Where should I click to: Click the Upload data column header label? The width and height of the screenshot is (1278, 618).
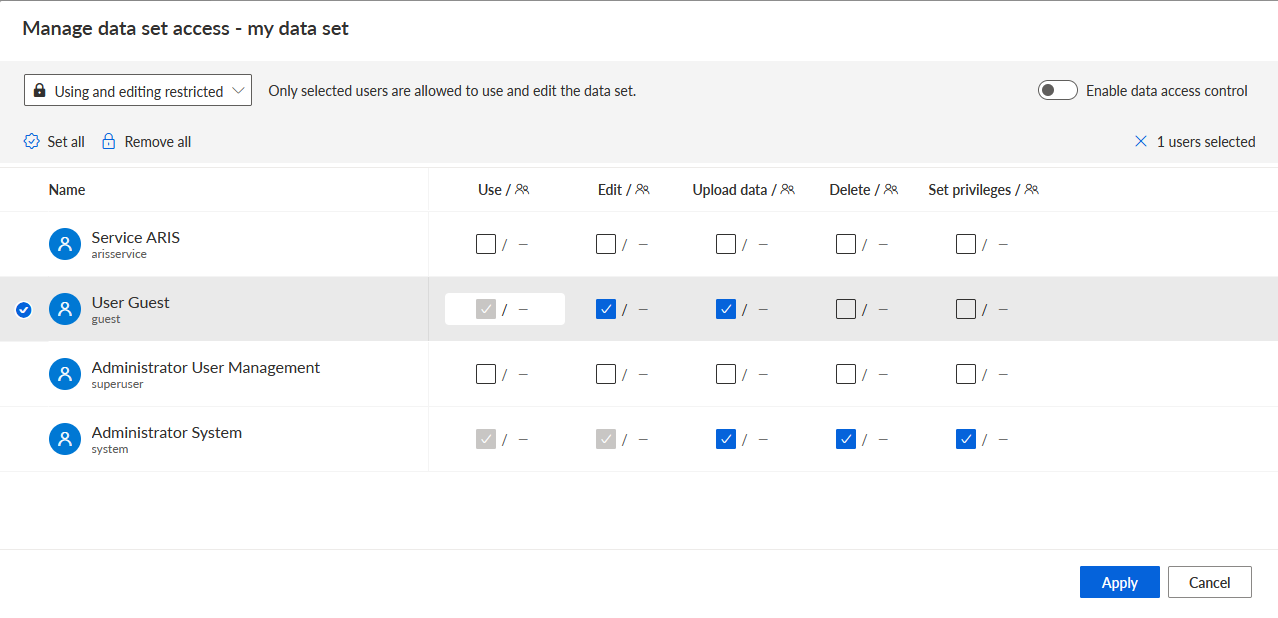(x=730, y=190)
